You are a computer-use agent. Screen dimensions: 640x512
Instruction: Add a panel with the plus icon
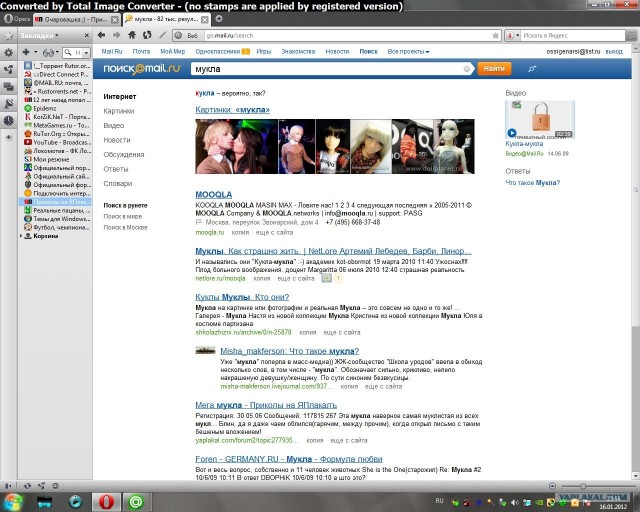click(x=8, y=138)
